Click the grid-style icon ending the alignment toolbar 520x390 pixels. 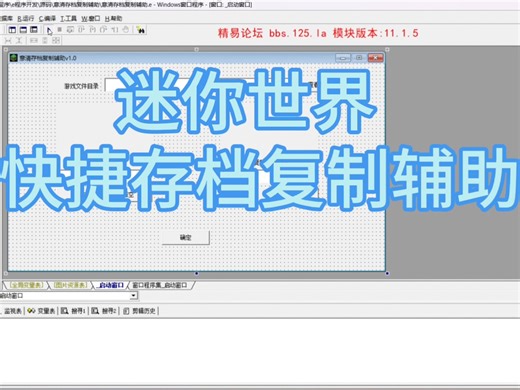[x=56, y=41]
